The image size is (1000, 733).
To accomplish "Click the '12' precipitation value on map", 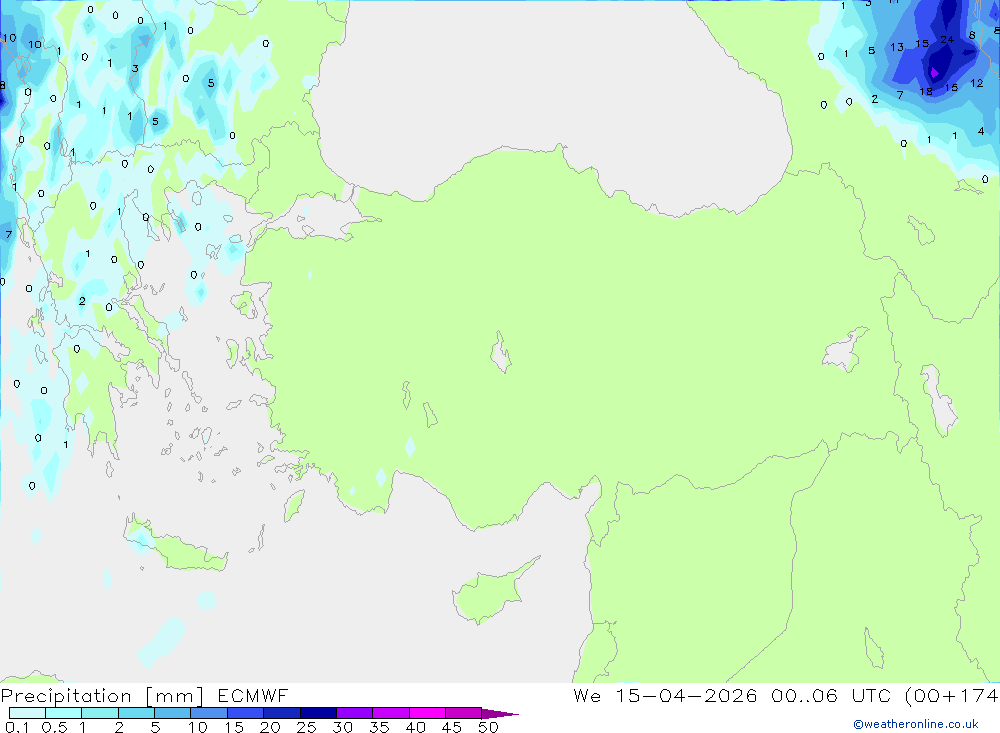I will point(976,84).
